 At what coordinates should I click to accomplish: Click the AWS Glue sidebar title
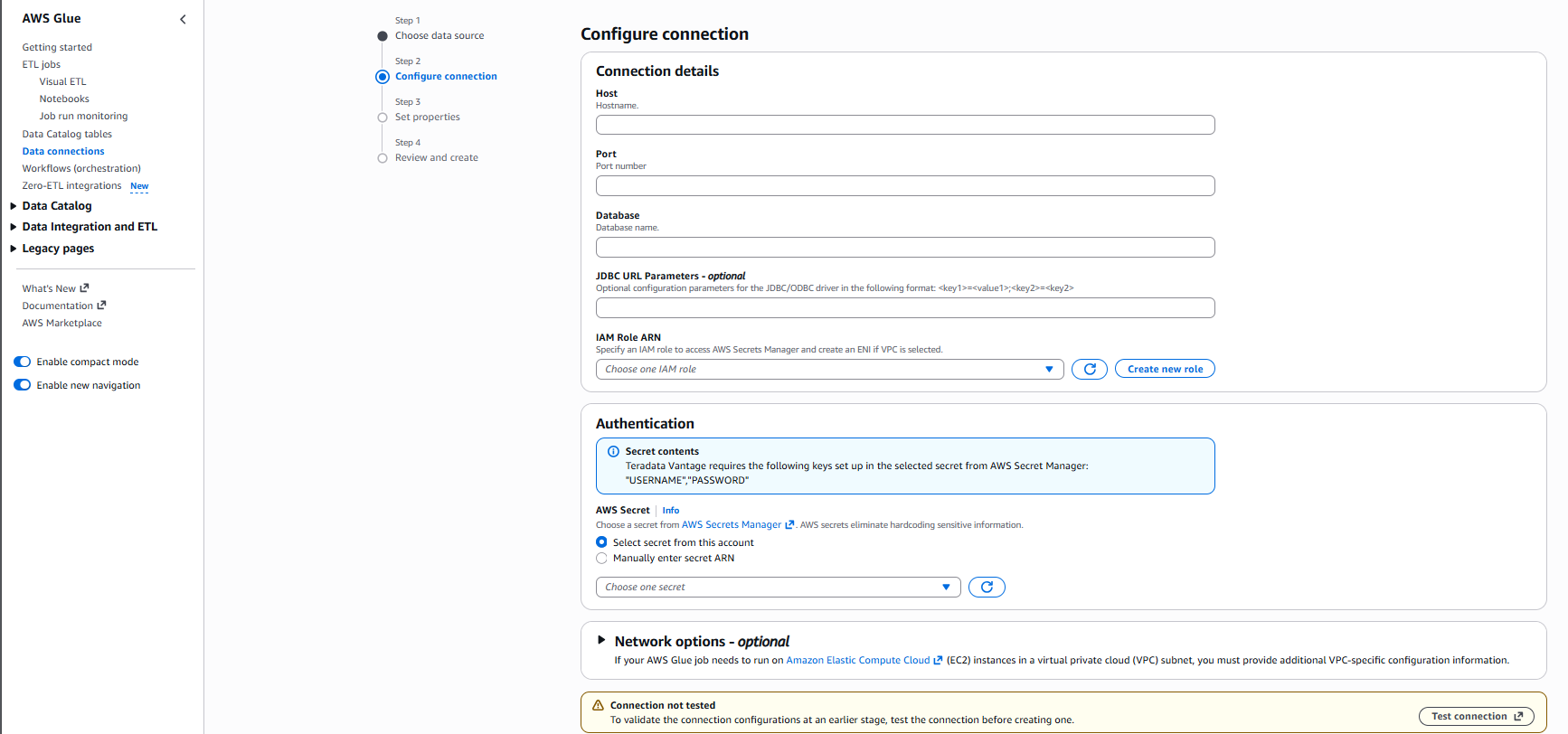52,18
